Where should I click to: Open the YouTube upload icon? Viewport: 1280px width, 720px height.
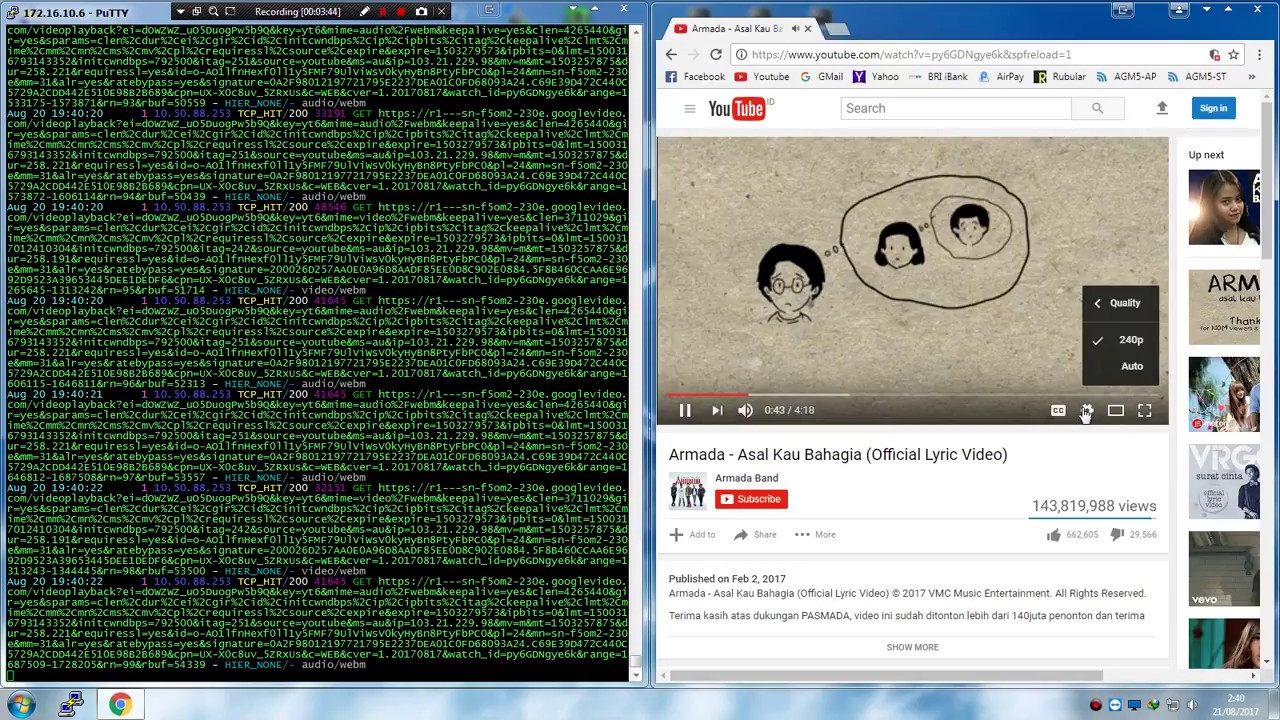click(x=1162, y=108)
